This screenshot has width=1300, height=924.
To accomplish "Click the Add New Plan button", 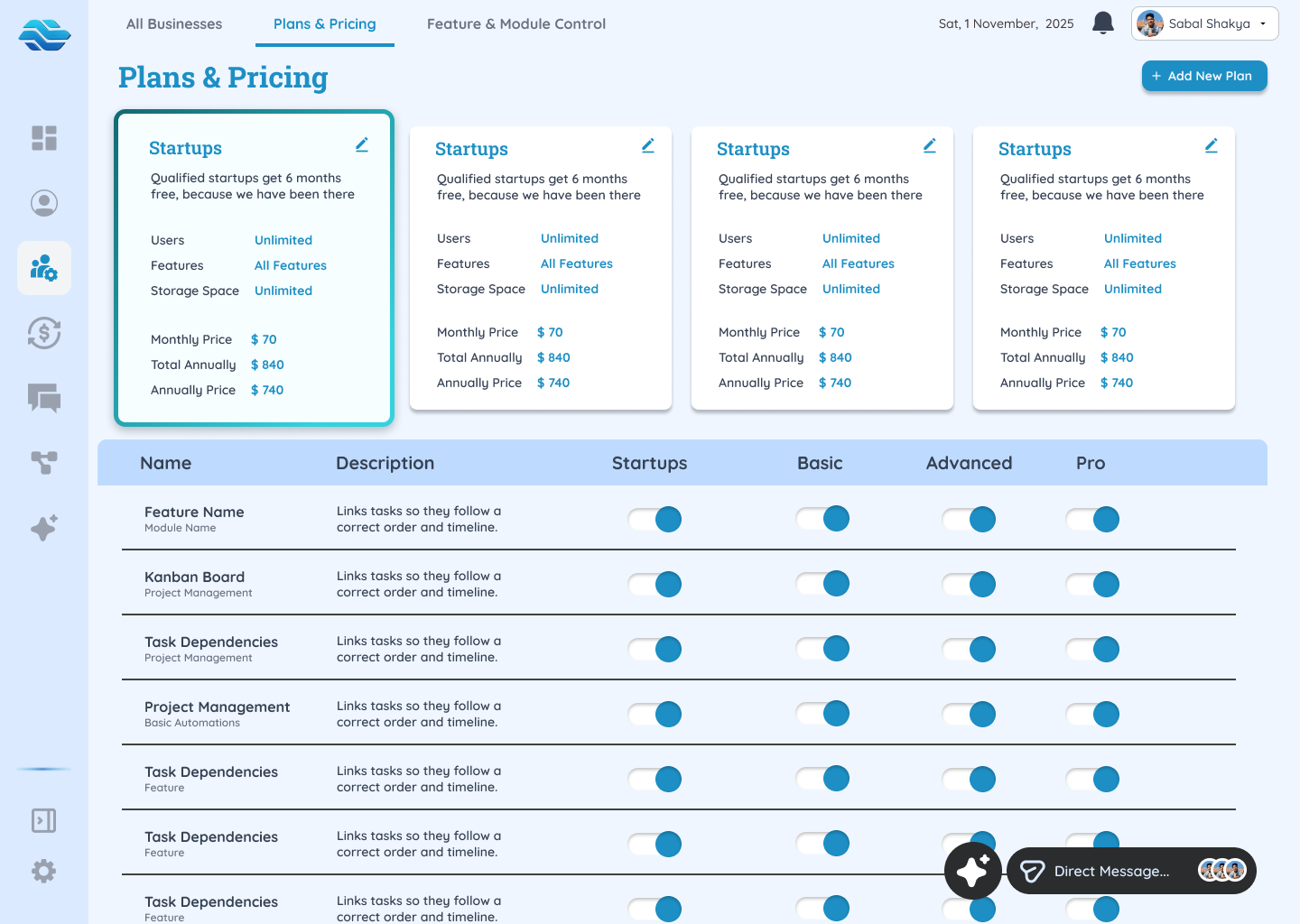I will point(1204,76).
